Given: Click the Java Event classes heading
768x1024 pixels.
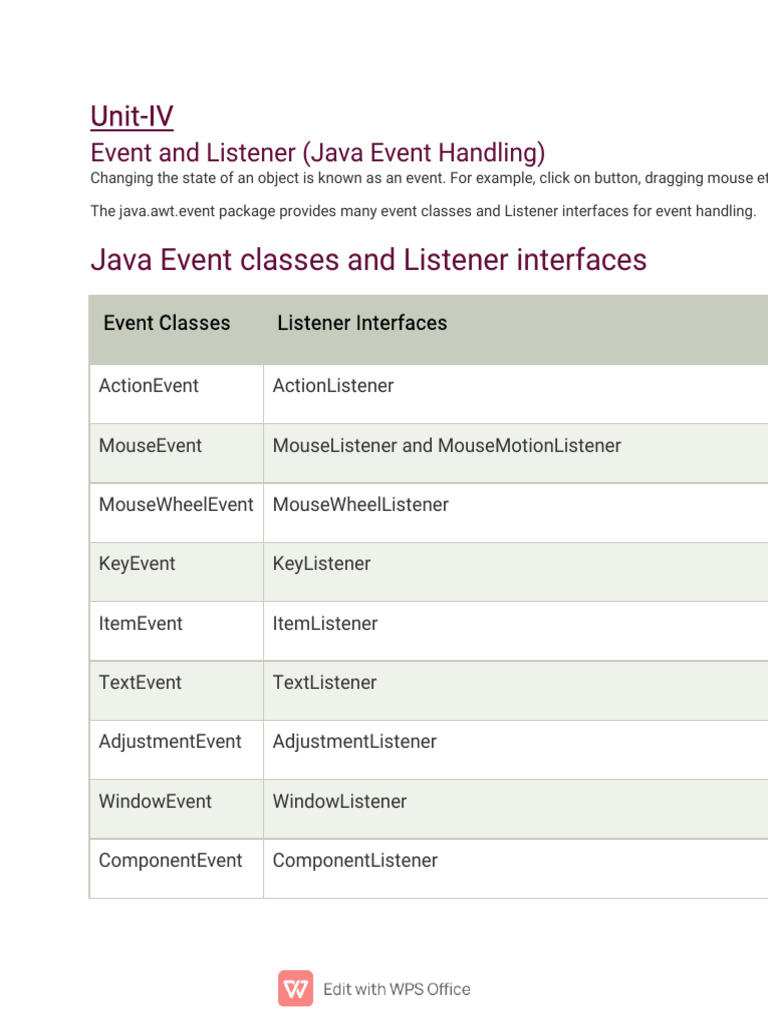Looking at the screenshot, I should tap(368, 260).
